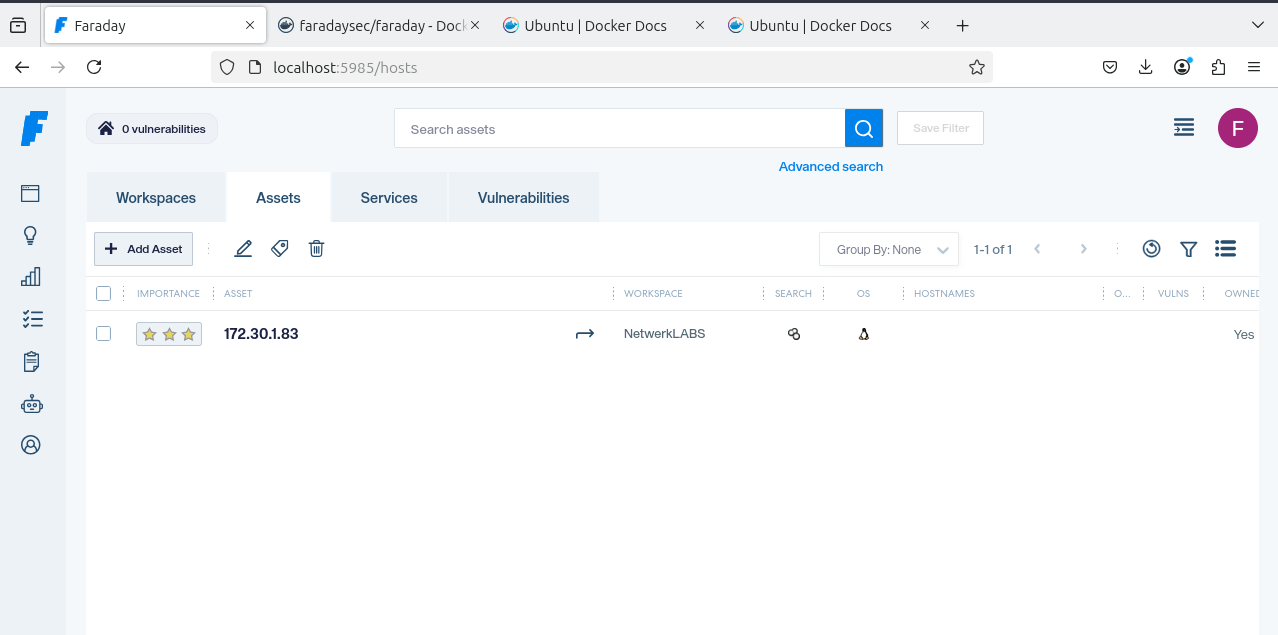The image size is (1278, 635).
Task: Open the Executive Report clipboard icon
Action: click(x=30, y=361)
